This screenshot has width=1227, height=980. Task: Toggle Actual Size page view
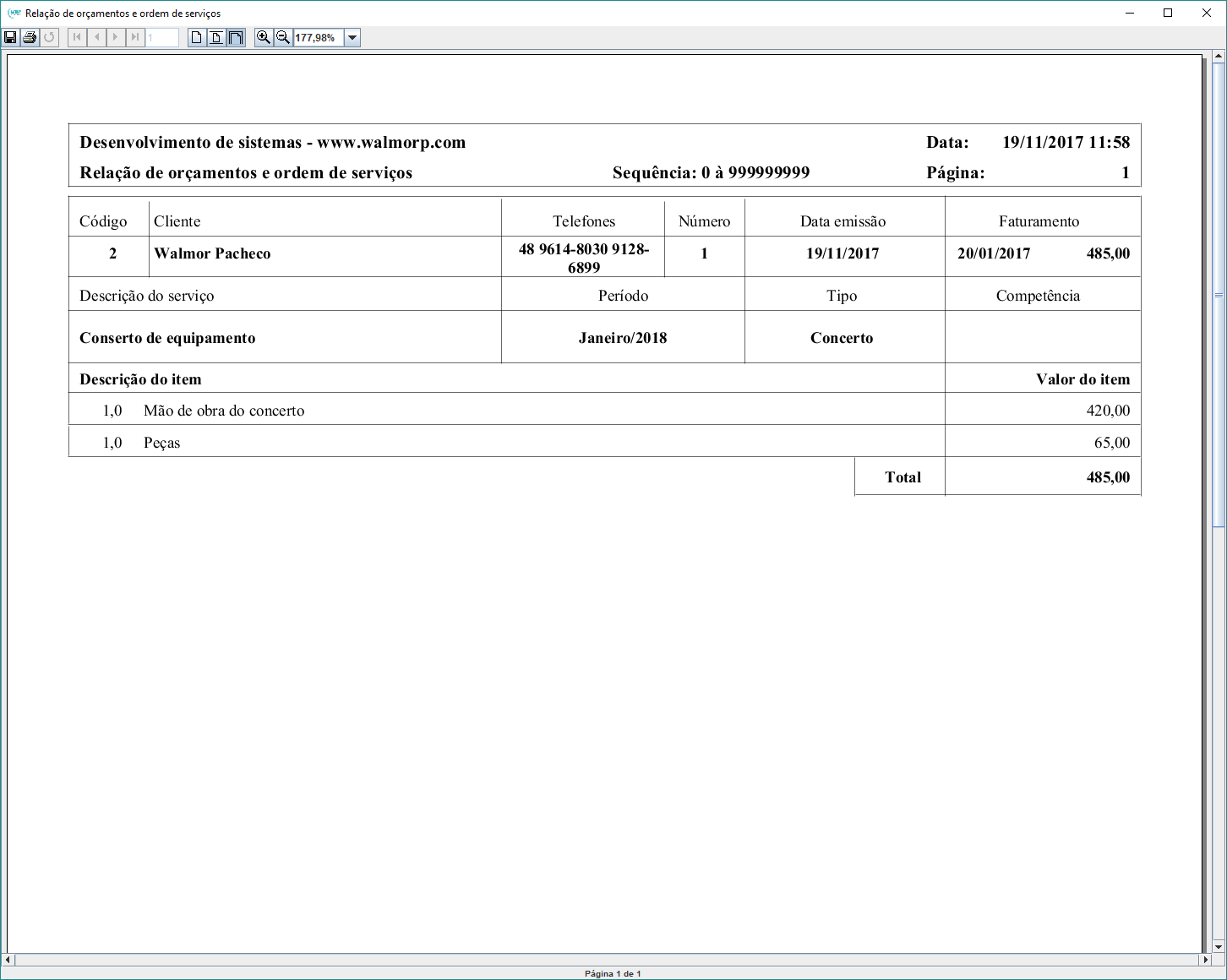tap(197, 37)
